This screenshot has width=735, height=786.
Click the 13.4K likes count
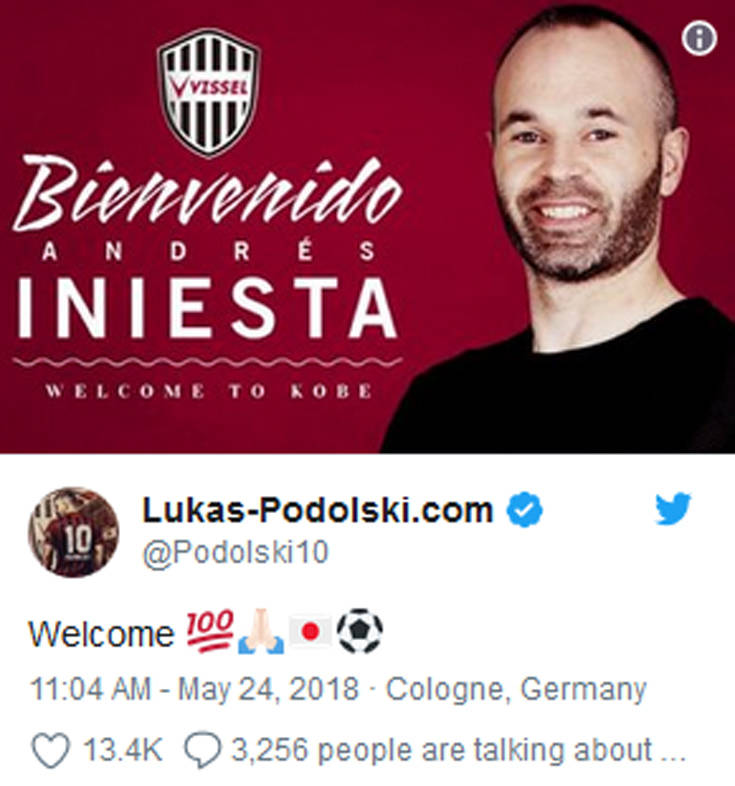[122, 750]
